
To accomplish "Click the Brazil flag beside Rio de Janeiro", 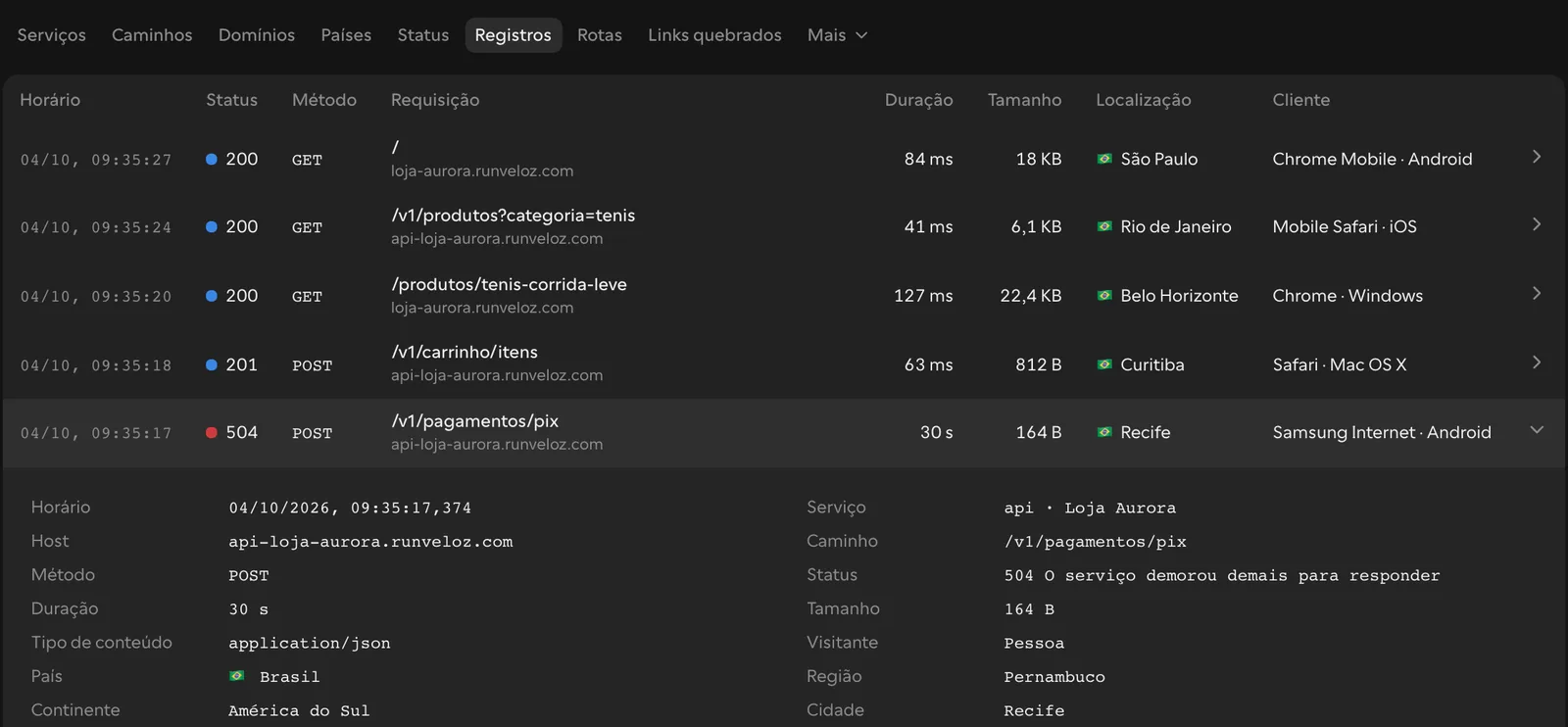I will point(1104,226).
